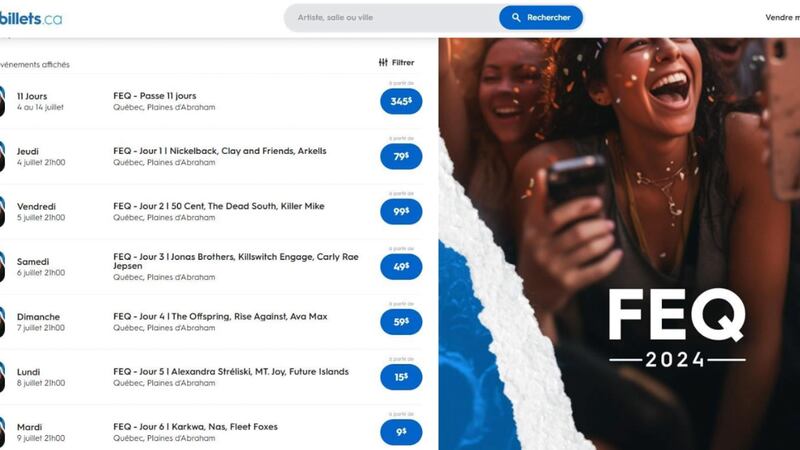The image size is (800, 450).
Task: Click the event icon beside Vendredi 5 juillet
Action: pos(2,211)
